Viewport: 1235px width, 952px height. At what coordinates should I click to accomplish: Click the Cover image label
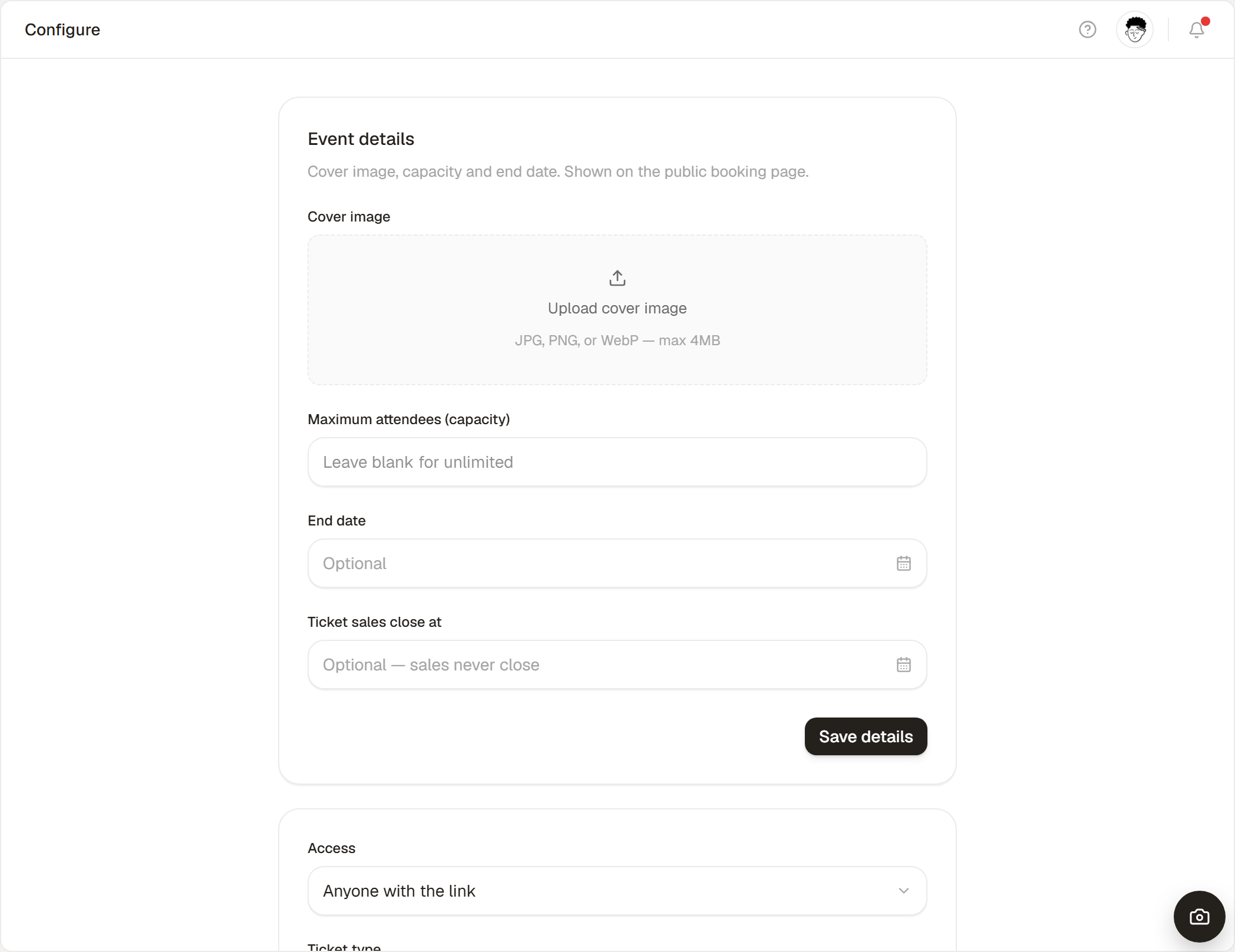349,217
